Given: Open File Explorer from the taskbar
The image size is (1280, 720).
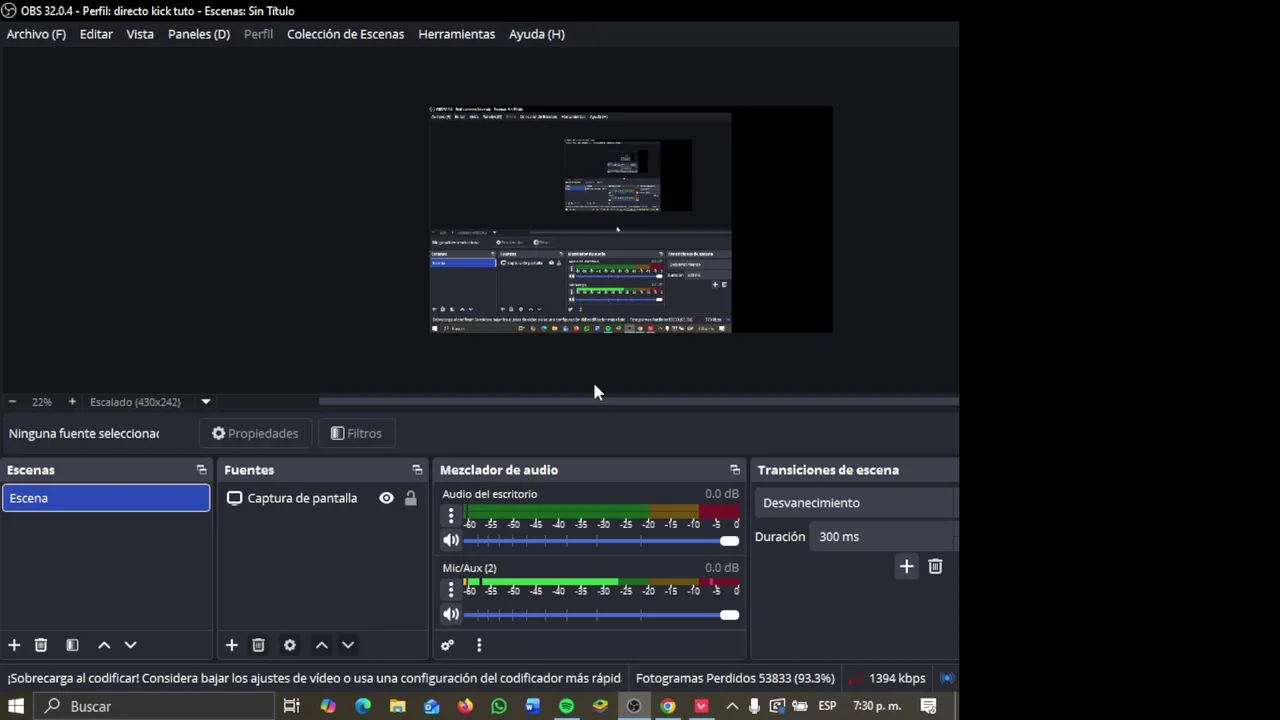Looking at the screenshot, I should [397, 706].
